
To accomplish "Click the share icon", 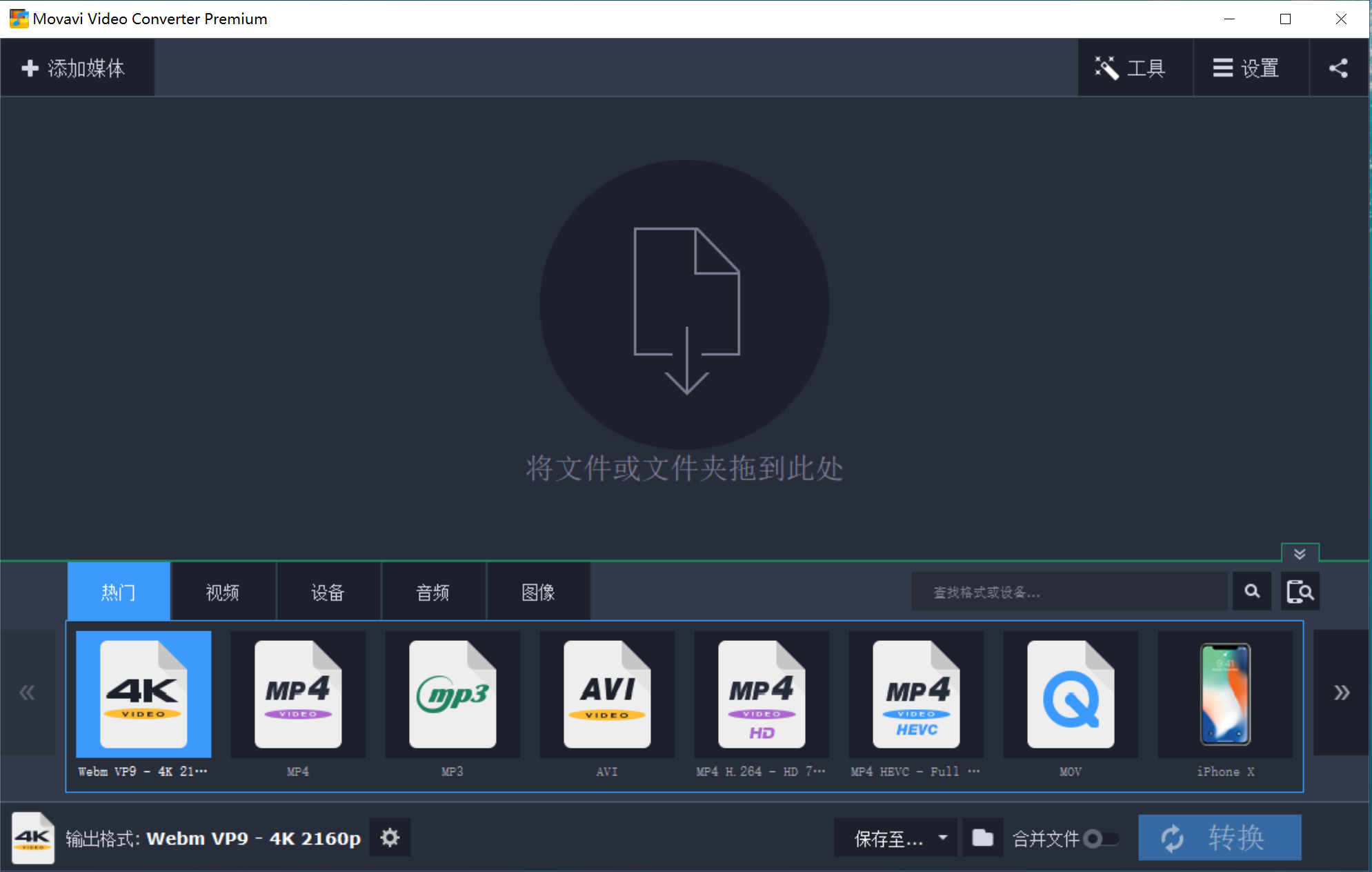I will tap(1338, 68).
